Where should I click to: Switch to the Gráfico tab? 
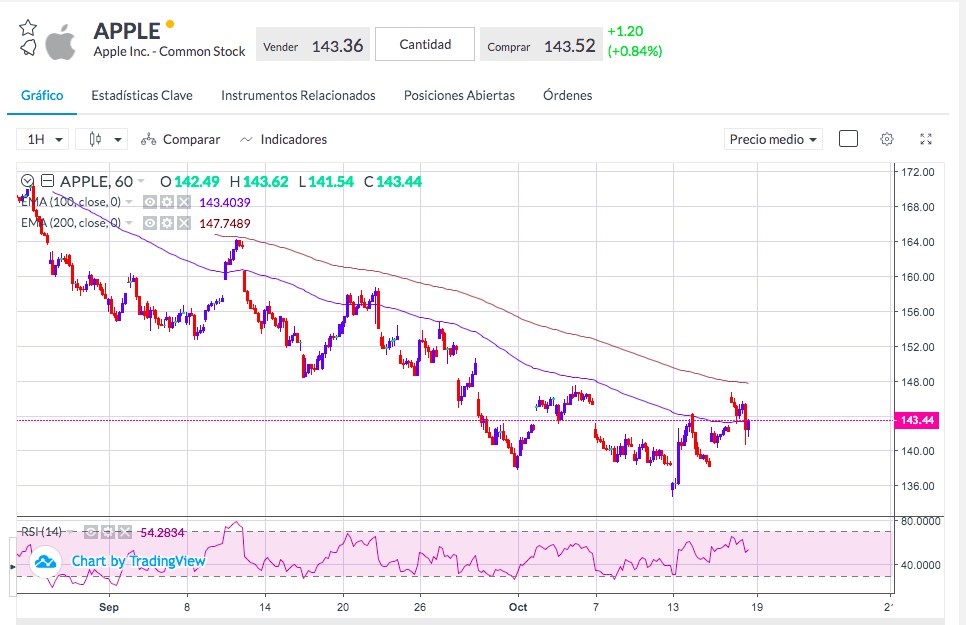tap(42, 96)
